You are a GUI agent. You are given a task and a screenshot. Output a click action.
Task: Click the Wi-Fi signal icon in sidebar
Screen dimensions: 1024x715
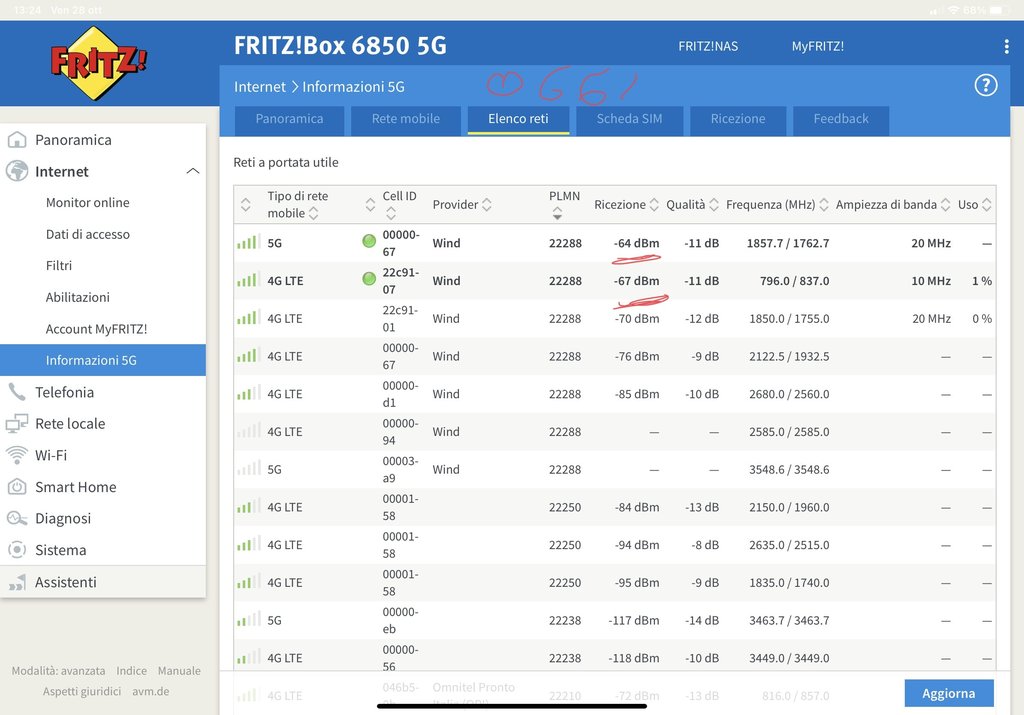point(17,455)
